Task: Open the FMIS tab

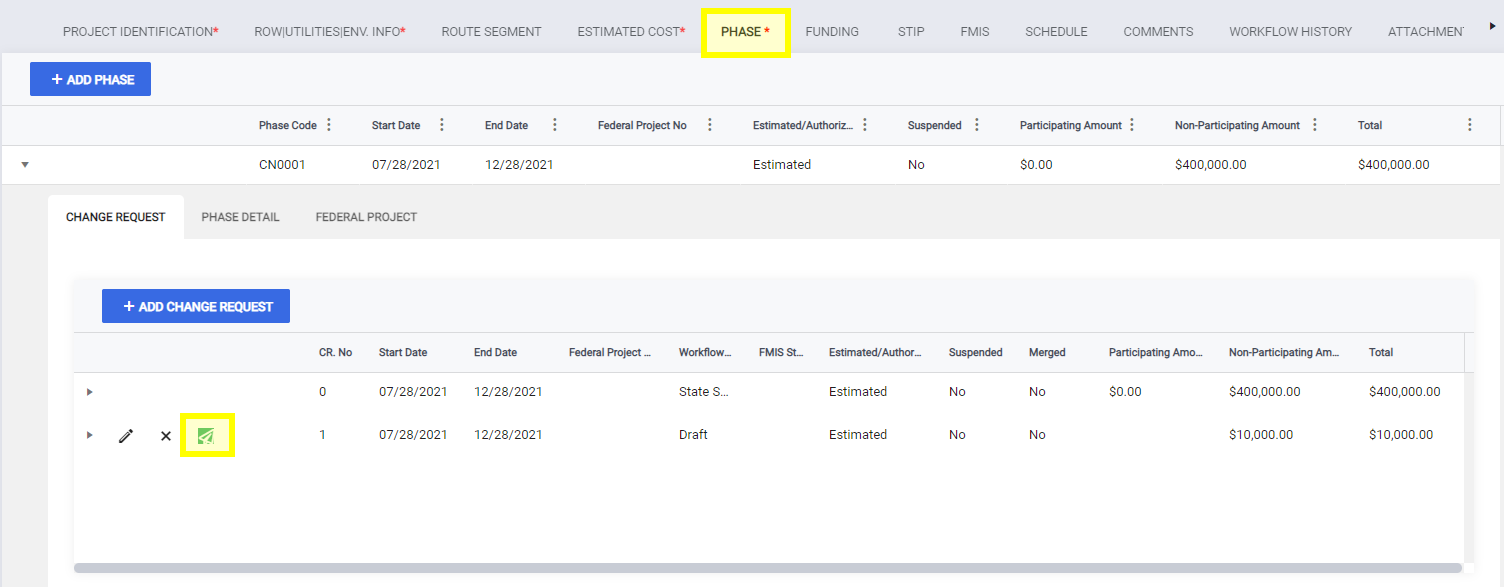Action: (975, 32)
